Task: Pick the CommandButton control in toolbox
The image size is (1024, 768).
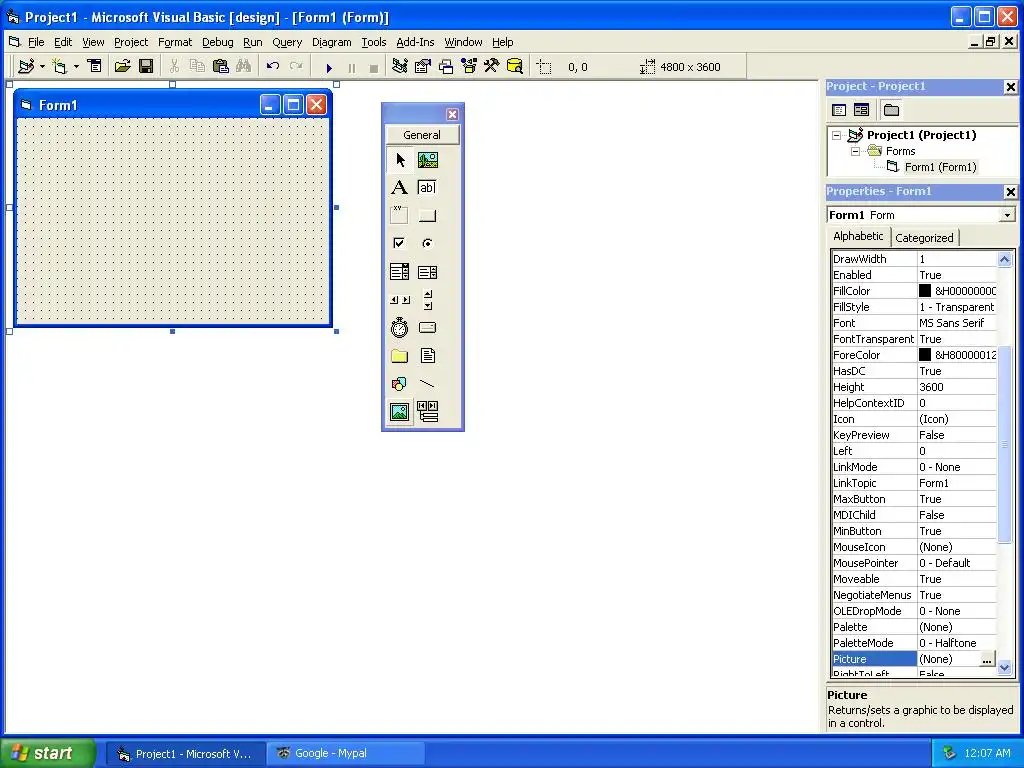Action: (428, 216)
